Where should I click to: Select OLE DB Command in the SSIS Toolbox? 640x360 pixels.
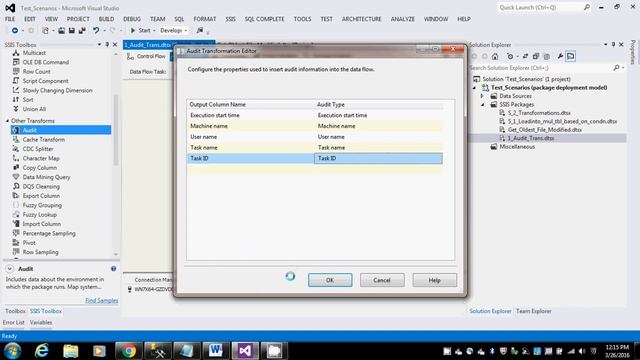(x=45, y=62)
